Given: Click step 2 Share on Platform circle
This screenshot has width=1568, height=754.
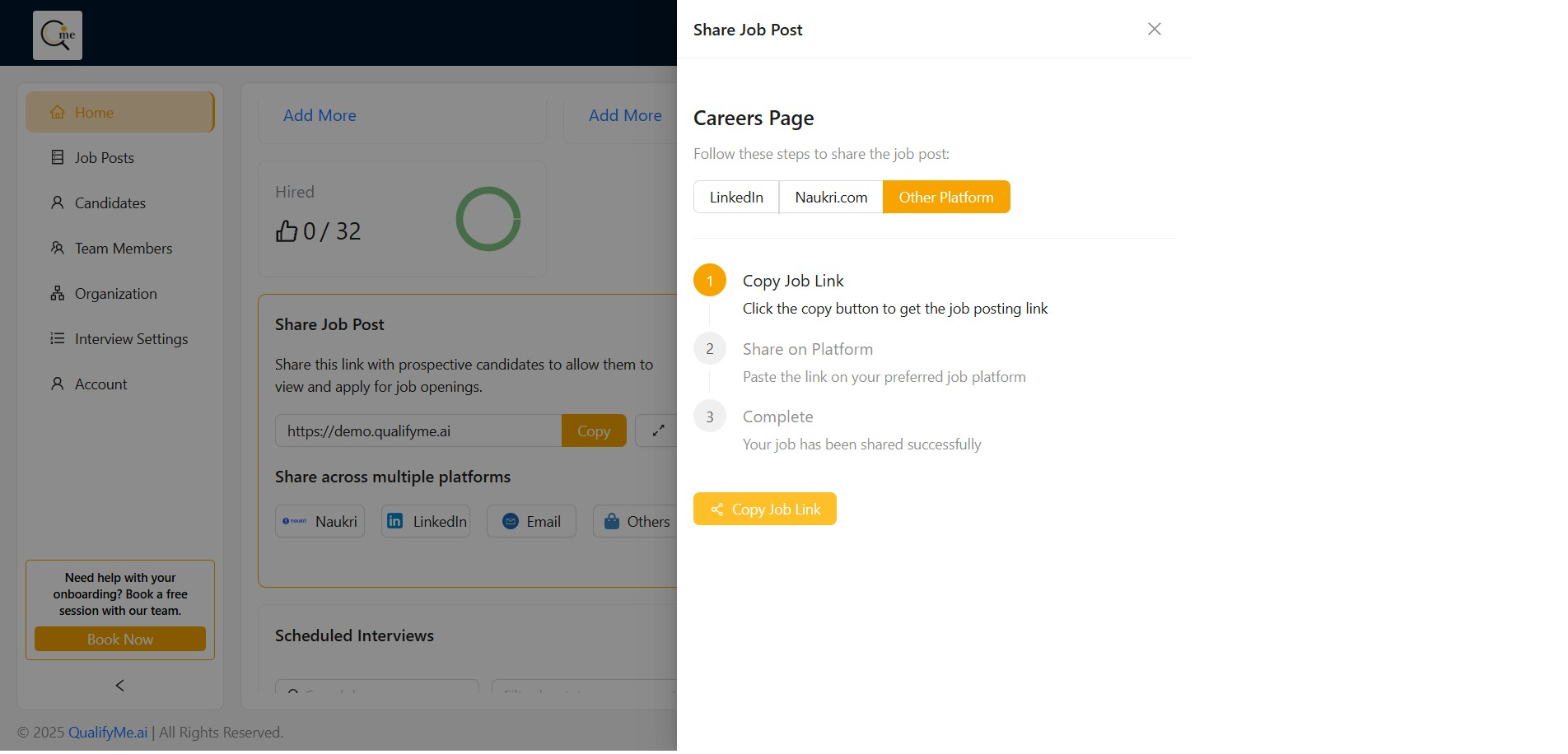Looking at the screenshot, I should click(710, 349).
